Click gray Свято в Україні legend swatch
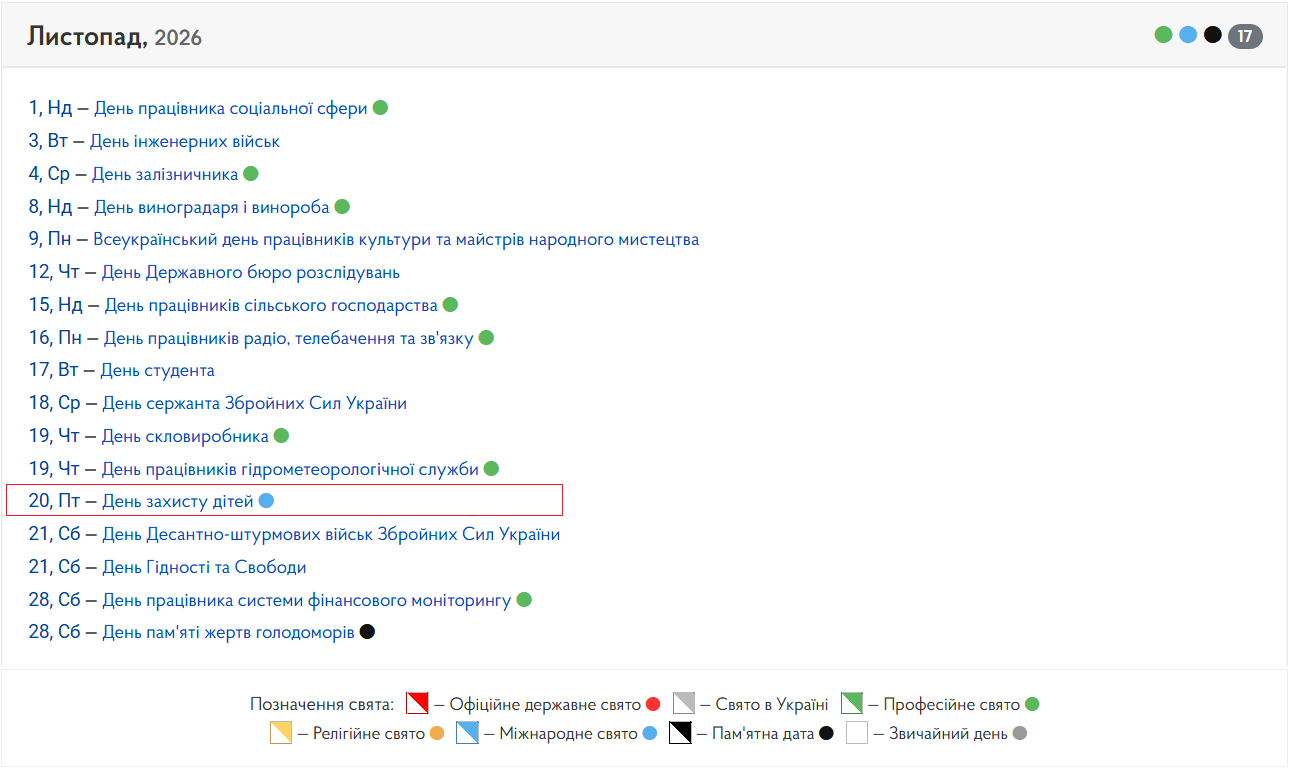The width and height of the screenshot is (1290, 768). click(x=684, y=704)
